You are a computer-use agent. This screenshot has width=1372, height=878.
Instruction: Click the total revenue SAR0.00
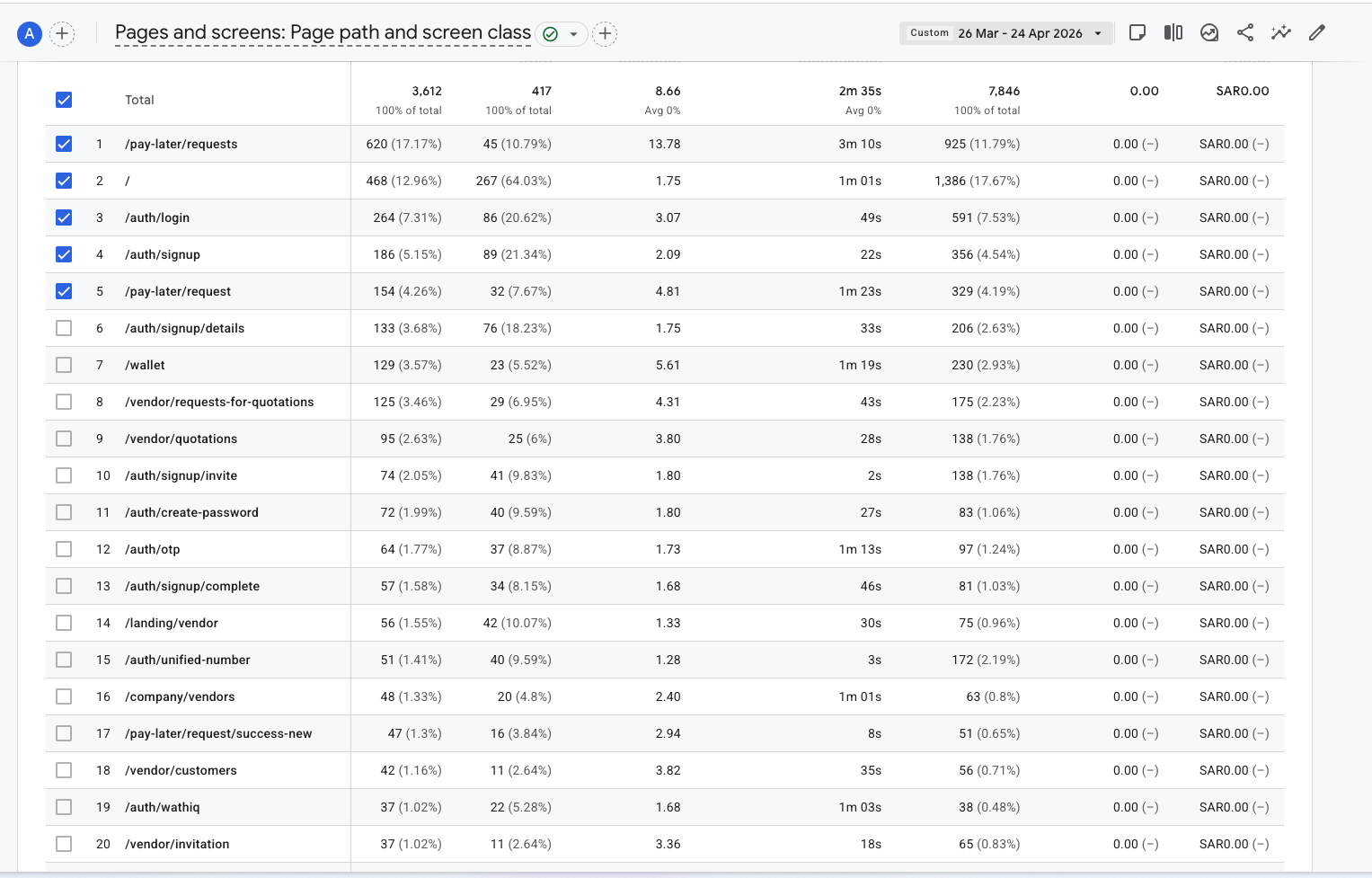coord(1243,91)
